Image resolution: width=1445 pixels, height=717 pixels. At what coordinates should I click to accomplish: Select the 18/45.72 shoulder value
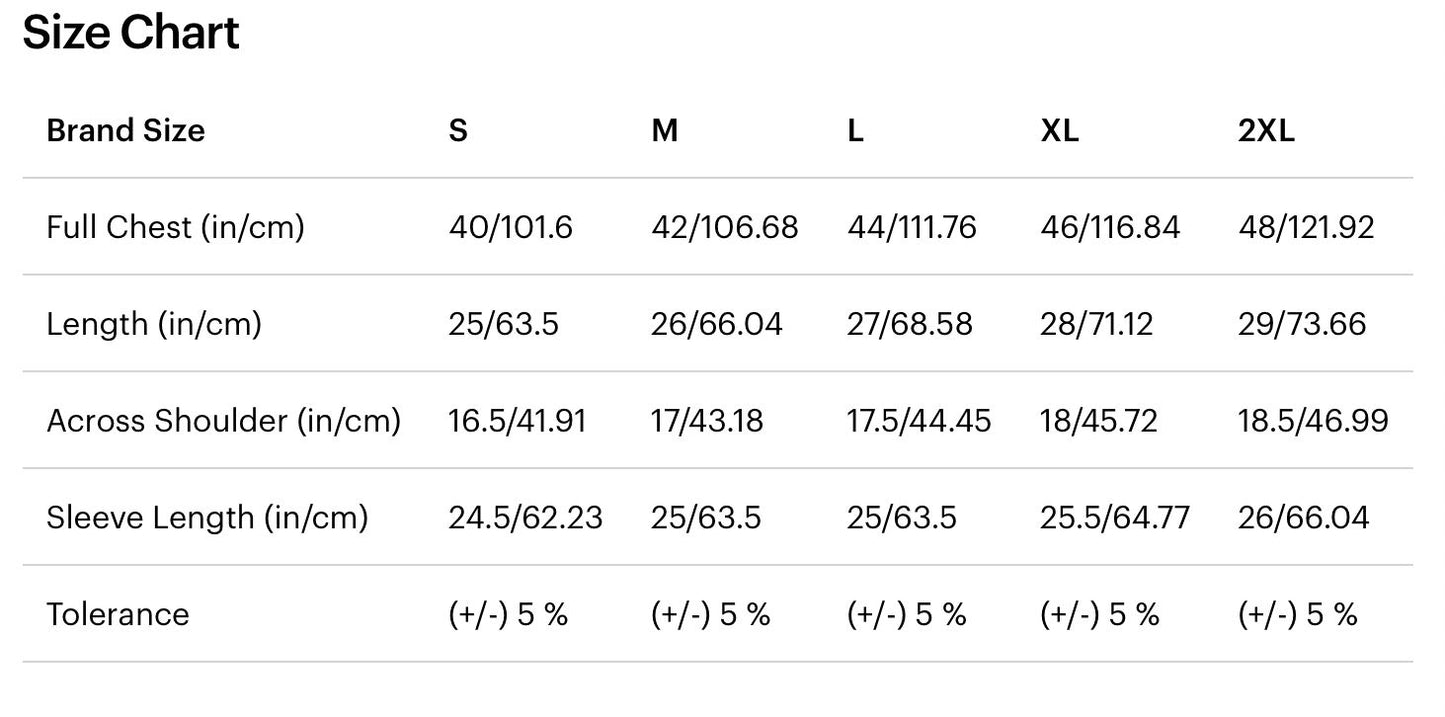[1098, 421]
